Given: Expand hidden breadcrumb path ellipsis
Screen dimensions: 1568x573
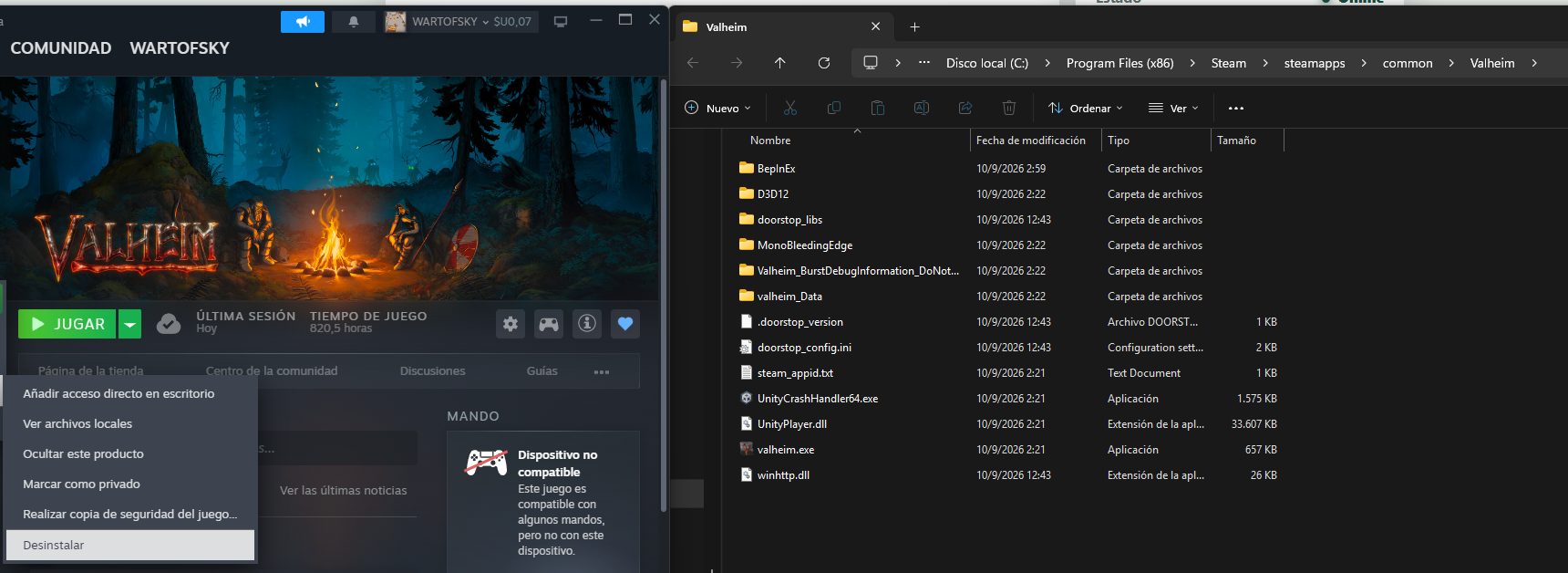Looking at the screenshot, I should click(x=924, y=63).
